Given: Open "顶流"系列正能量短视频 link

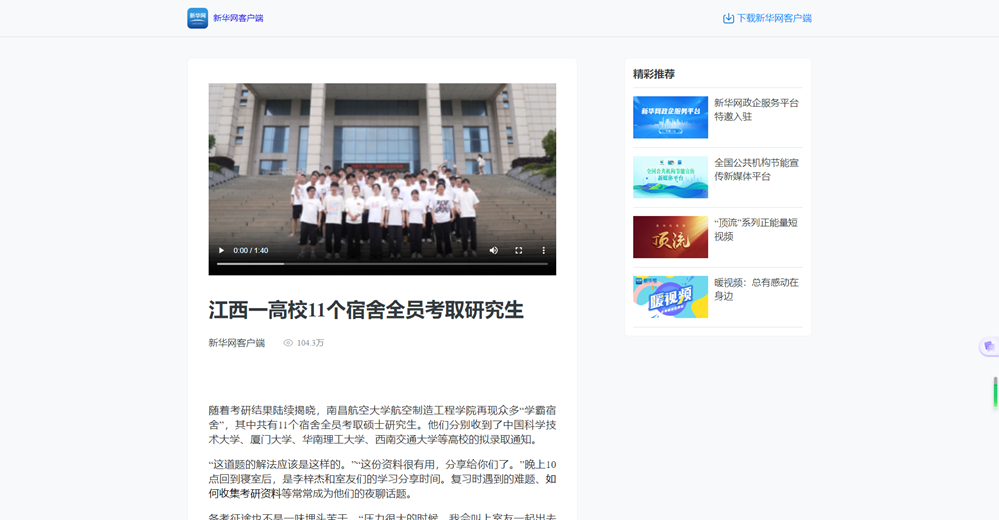Looking at the screenshot, I should [756, 230].
